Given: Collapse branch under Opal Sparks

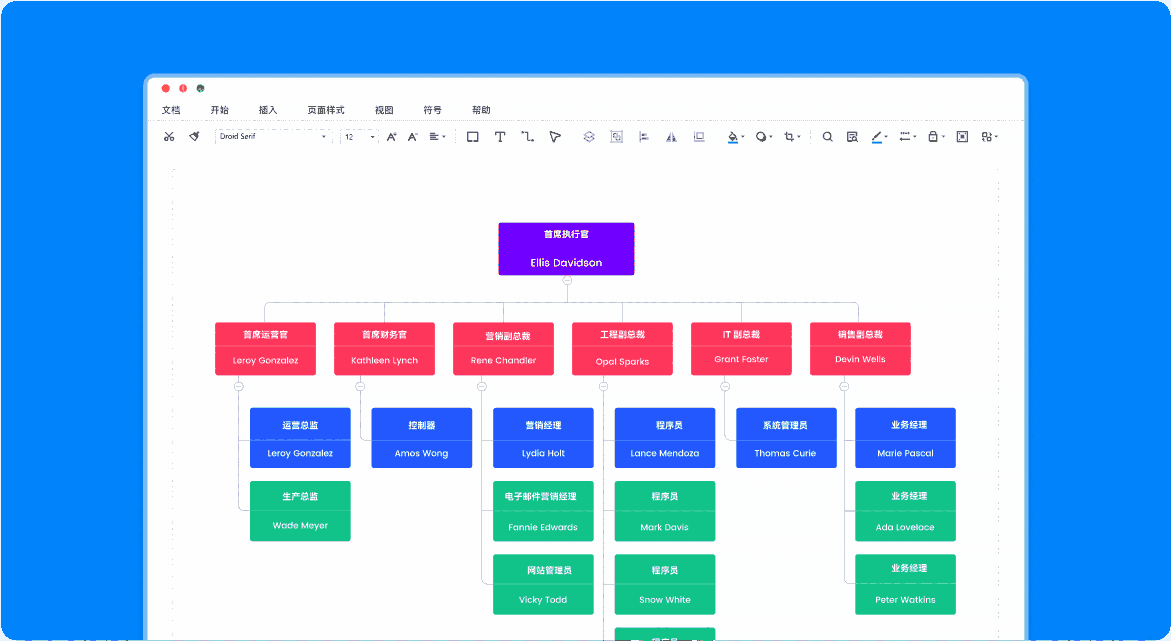Looking at the screenshot, I should coord(603,386).
